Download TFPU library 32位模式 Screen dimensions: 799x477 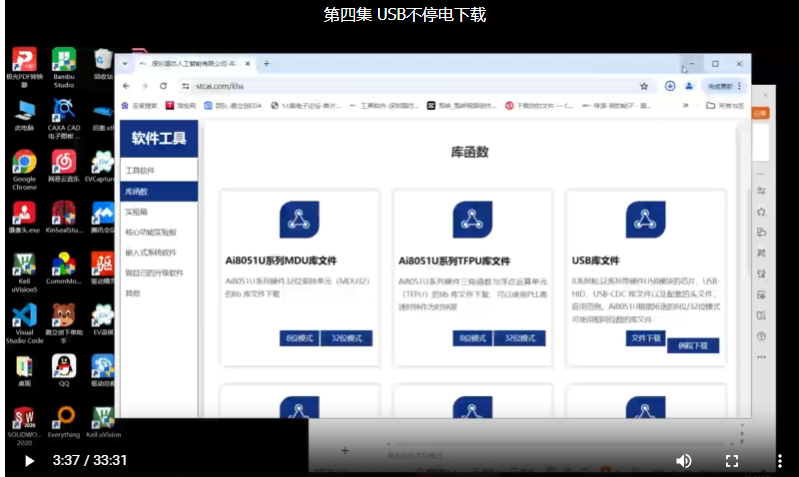(520, 338)
